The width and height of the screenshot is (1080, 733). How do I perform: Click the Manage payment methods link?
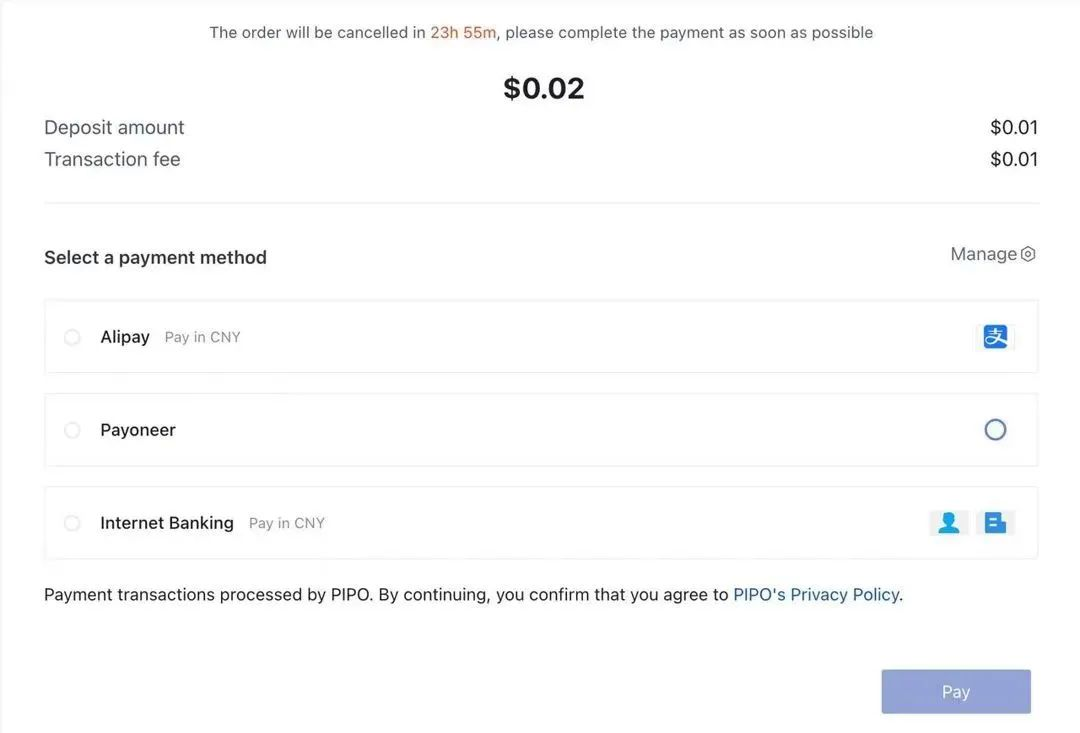(983, 254)
